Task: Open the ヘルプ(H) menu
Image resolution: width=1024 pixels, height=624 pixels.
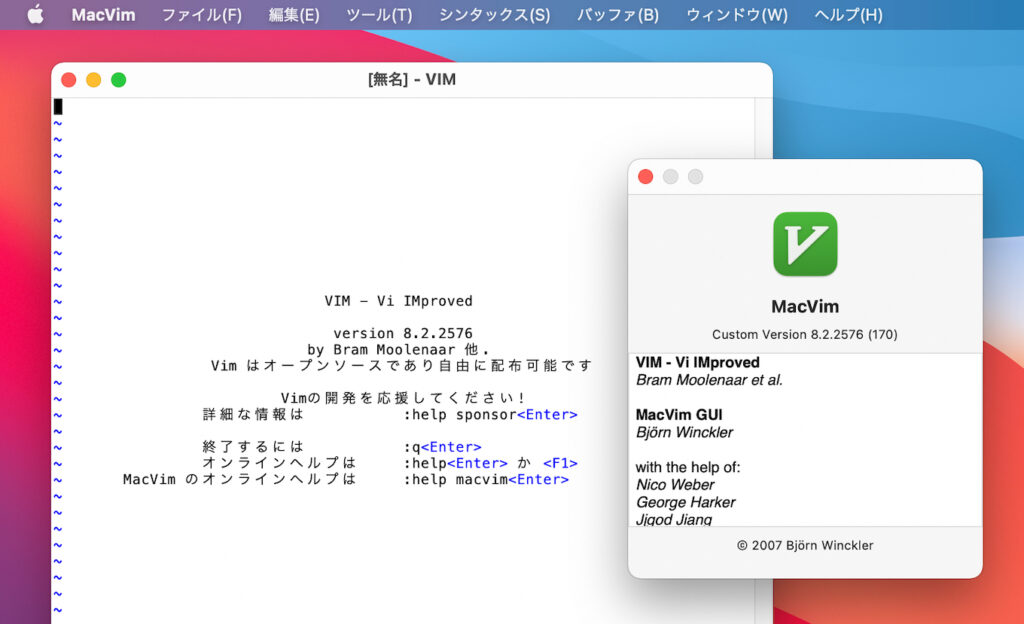Action: (848, 15)
